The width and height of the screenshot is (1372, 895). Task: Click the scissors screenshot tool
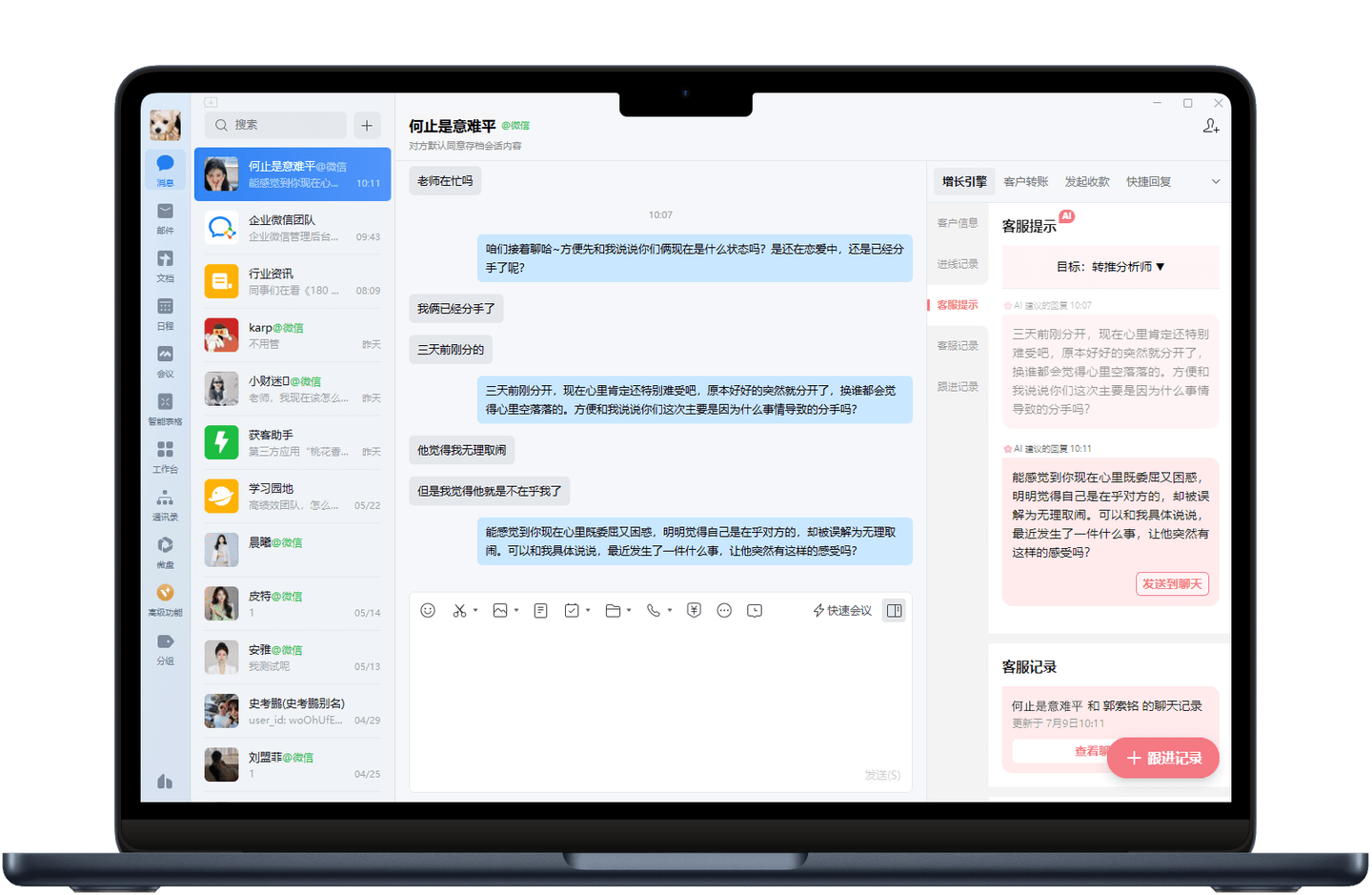pos(459,610)
